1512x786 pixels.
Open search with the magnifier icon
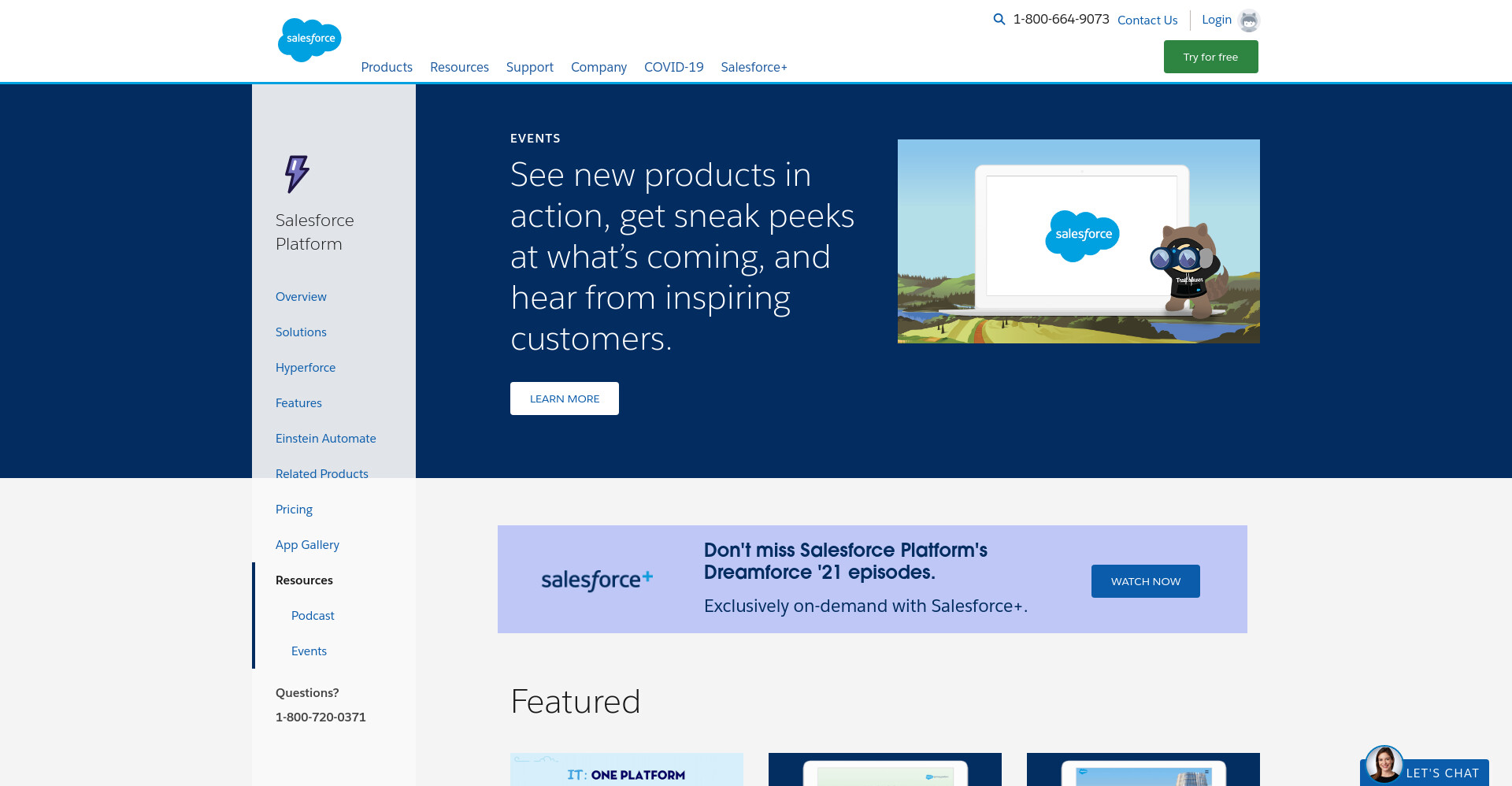[x=999, y=19]
